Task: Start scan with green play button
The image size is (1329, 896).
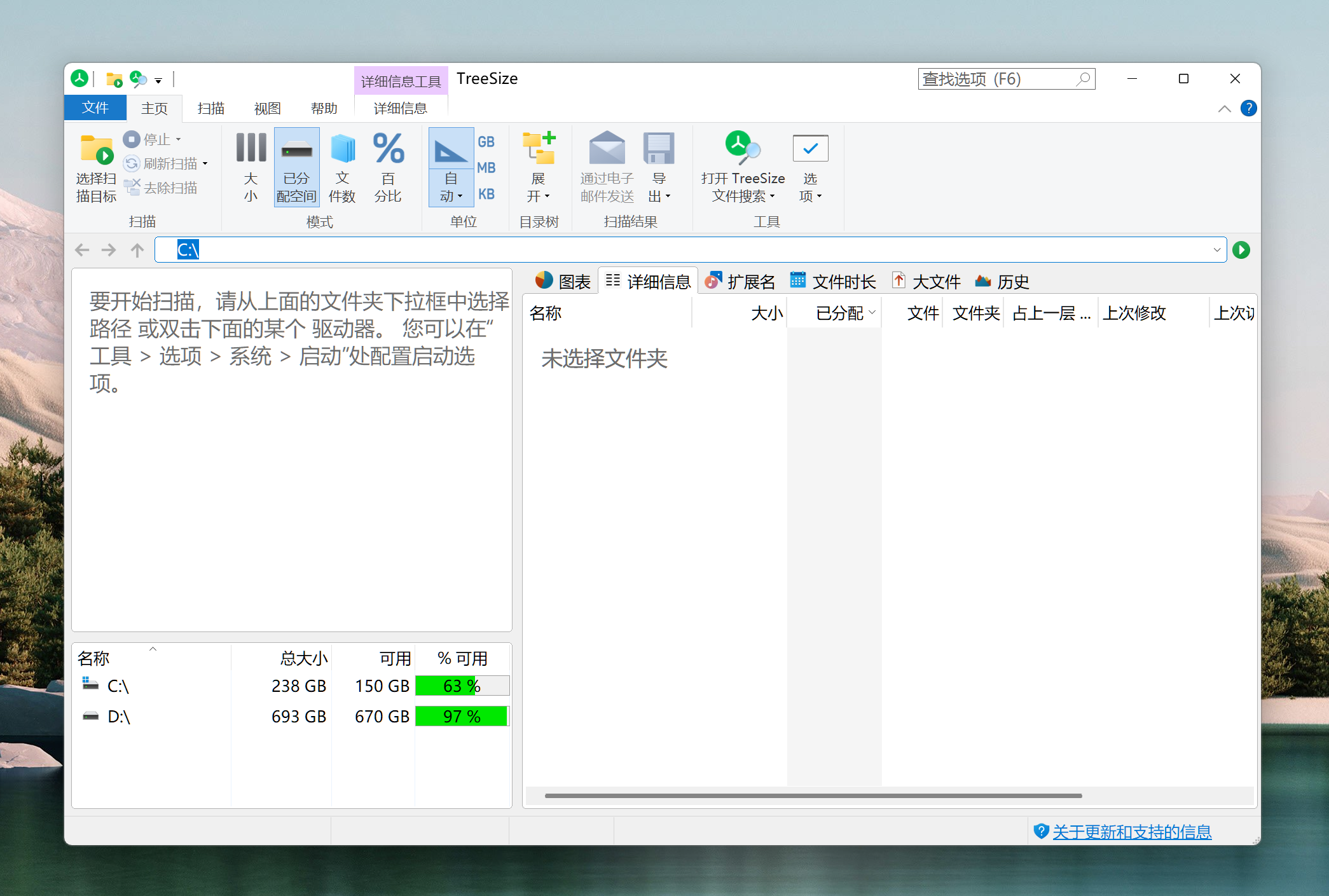Action: 1241,250
